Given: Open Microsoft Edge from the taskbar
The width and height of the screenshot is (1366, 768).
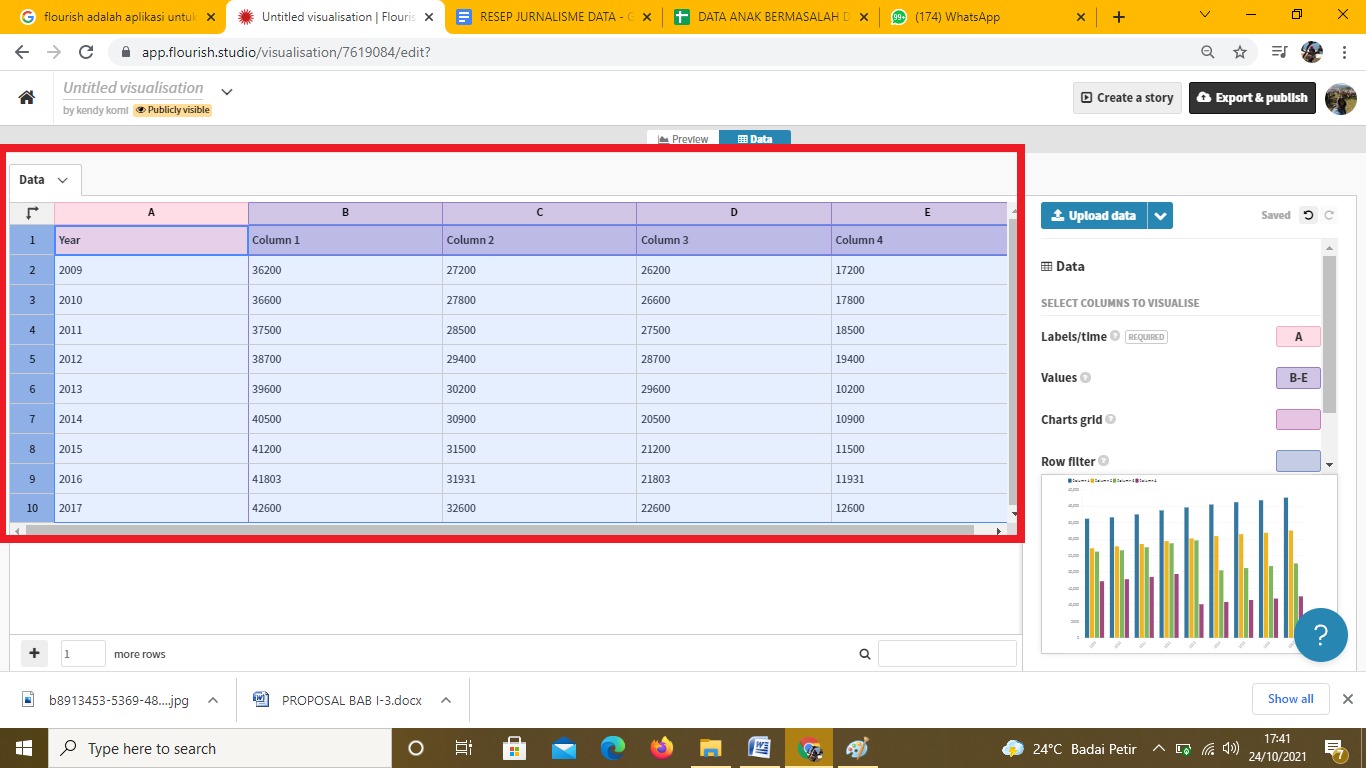Looking at the screenshot, I should coord(613,748).
